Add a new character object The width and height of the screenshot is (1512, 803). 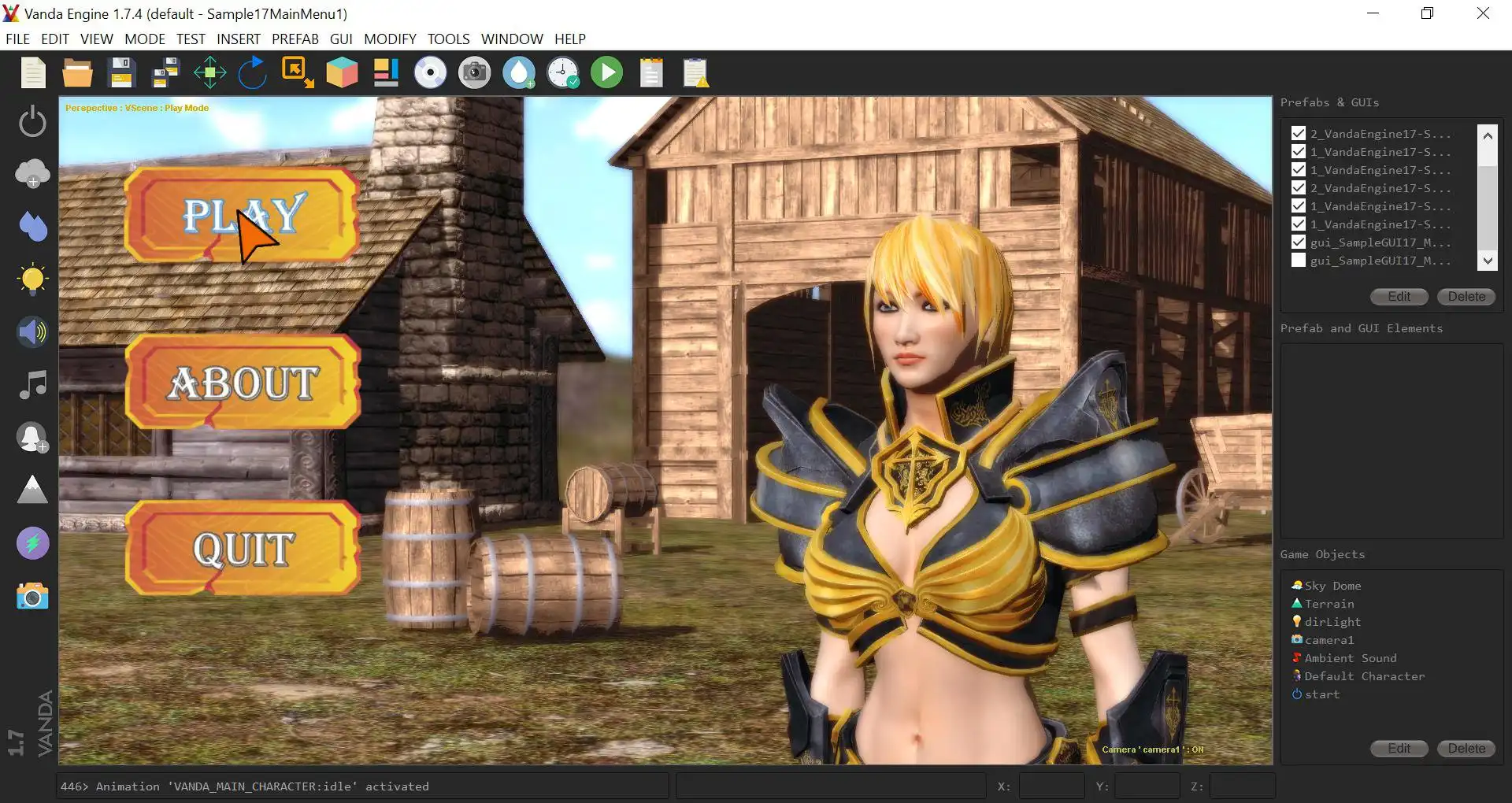pos(32,437)
